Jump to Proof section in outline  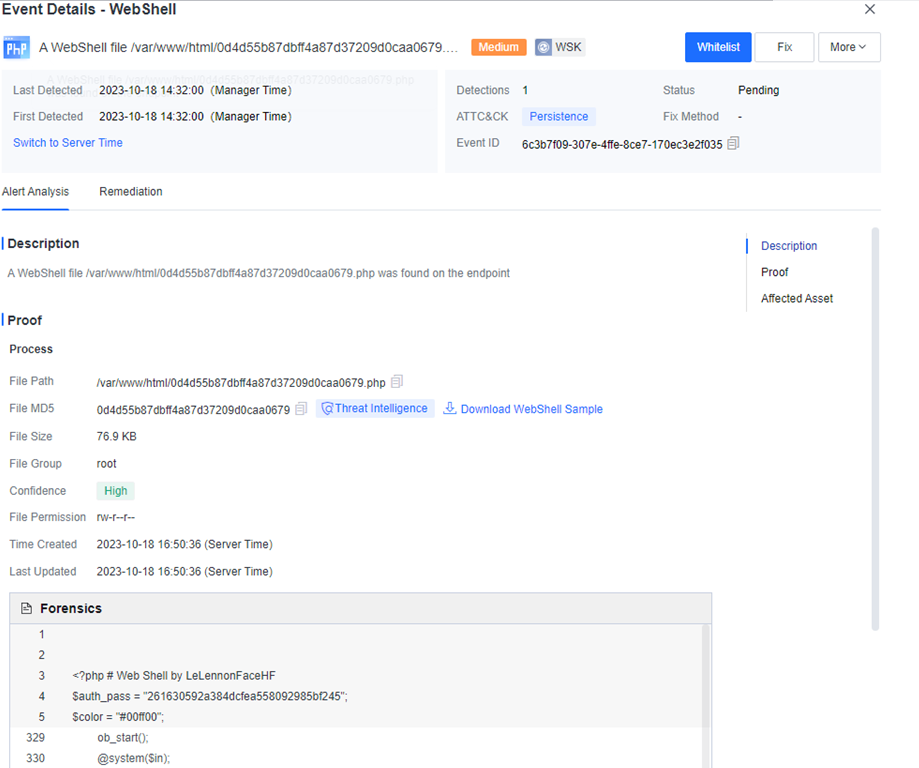(x=774, y=272)
